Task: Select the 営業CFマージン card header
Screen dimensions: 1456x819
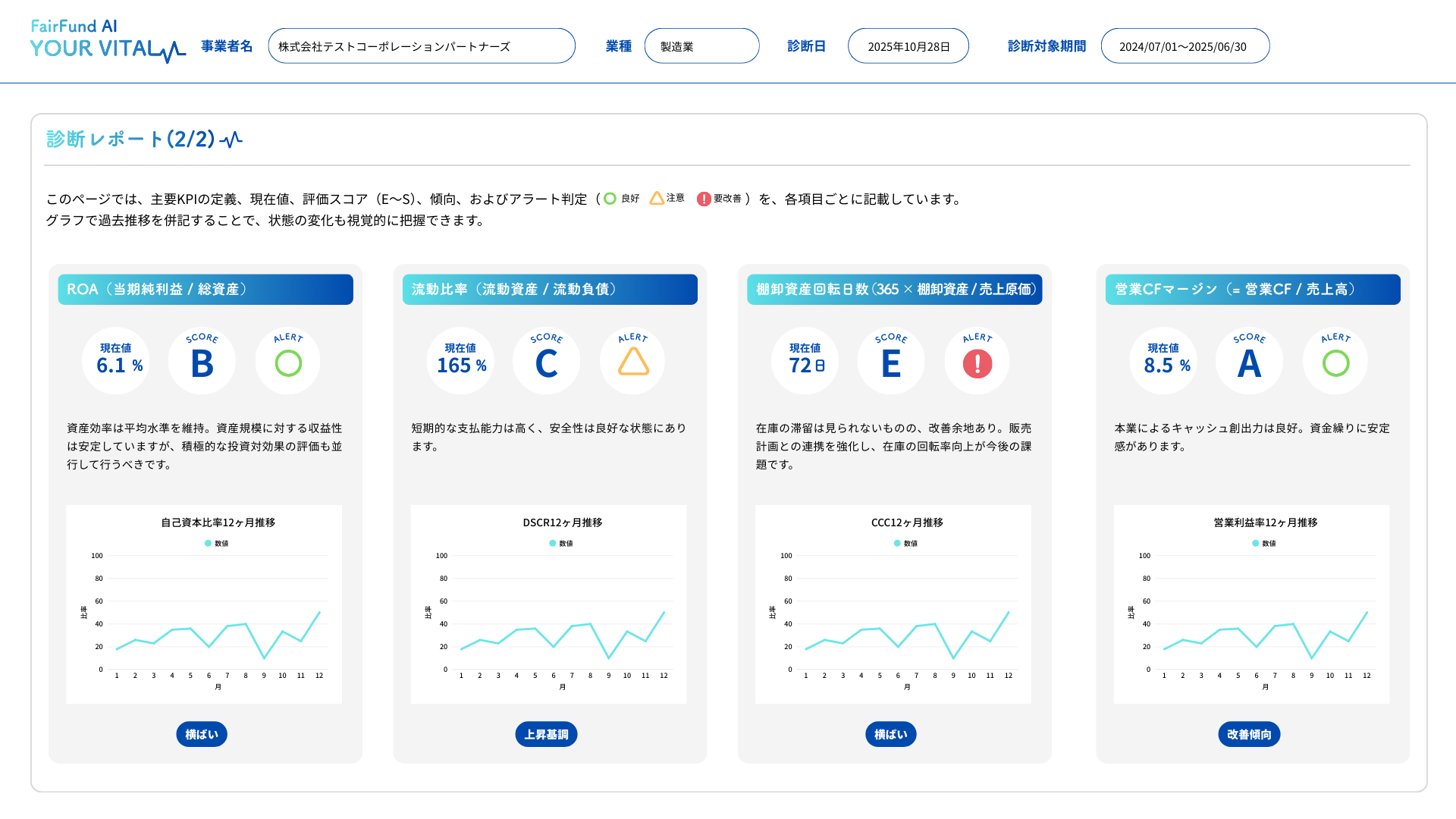Action: click(1253, 289)
